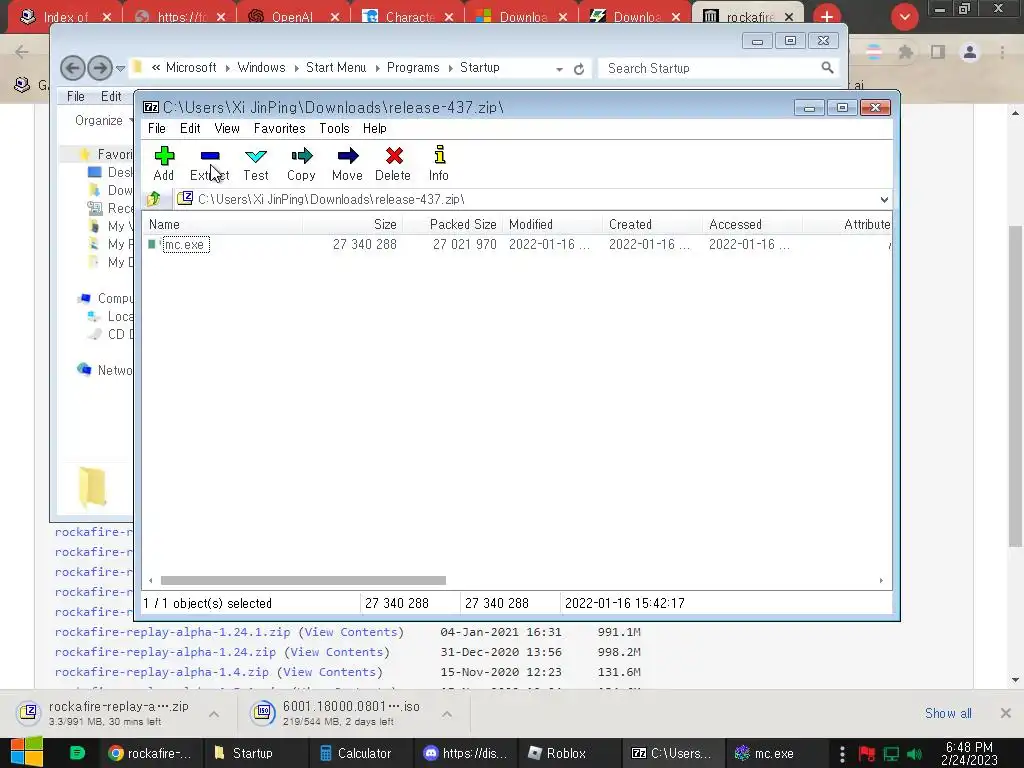Sort by the Packed Size column
This screenshot has width=1024, height=768.
click(x=453, y=224)
